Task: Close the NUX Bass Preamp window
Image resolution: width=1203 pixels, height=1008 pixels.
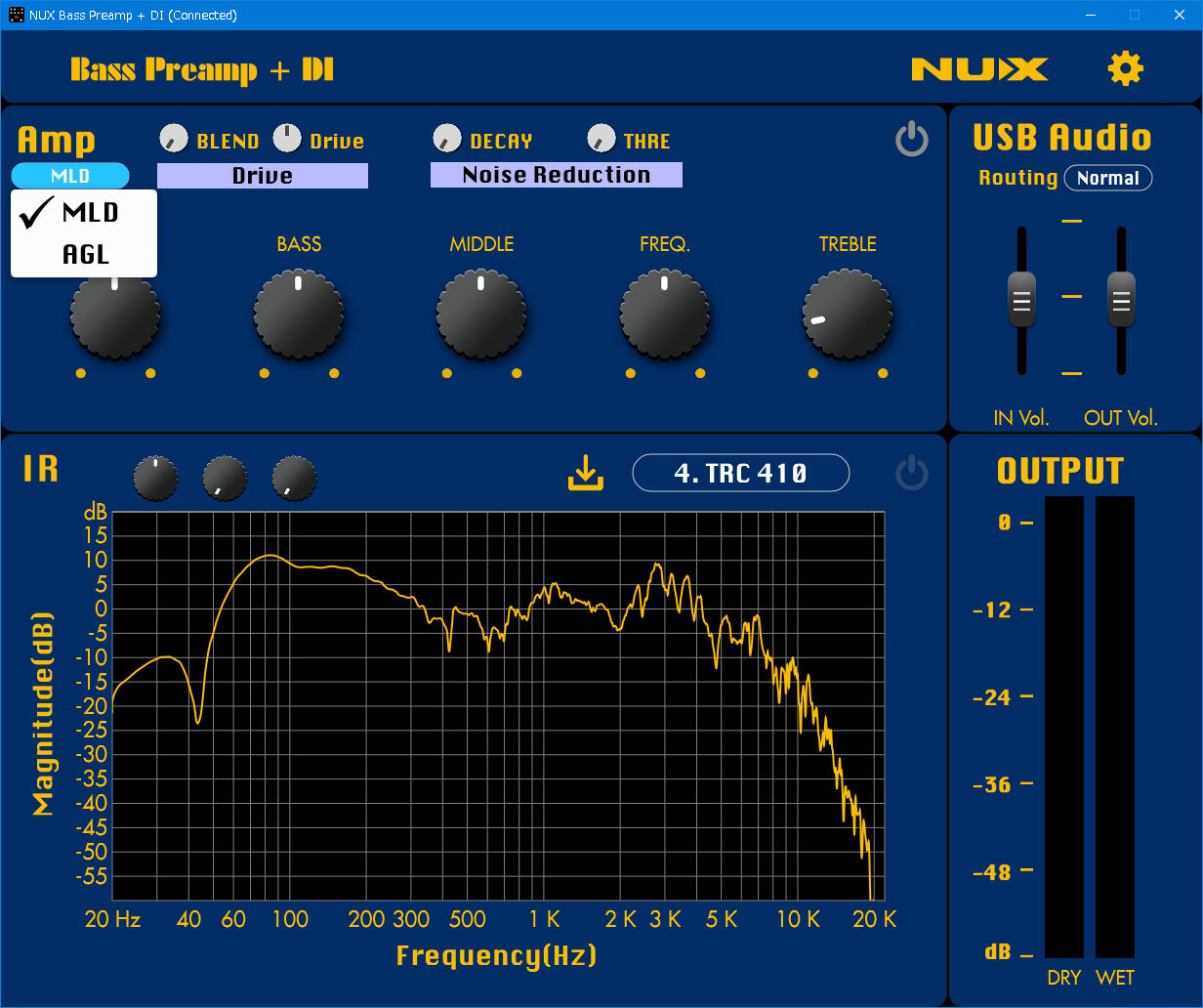Action: (1180, 15)
